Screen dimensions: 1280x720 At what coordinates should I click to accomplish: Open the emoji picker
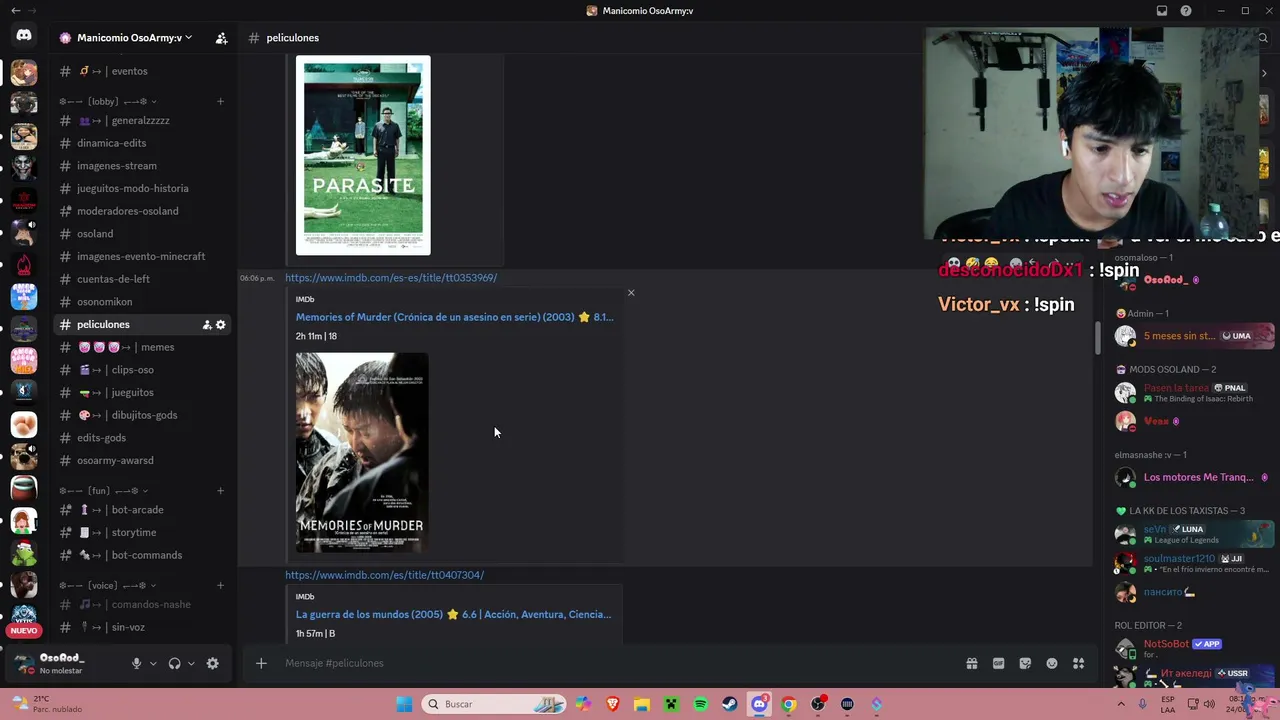click(1052, 663)
